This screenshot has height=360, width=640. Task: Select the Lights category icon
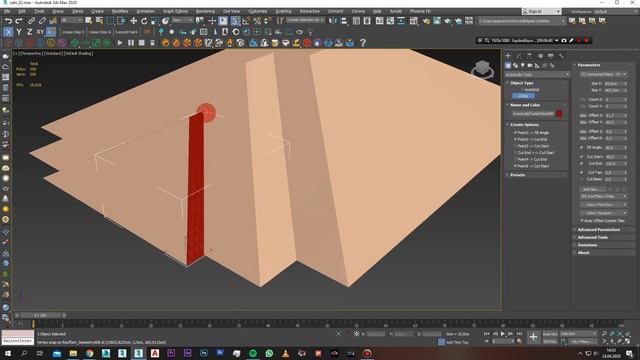[523, 65]
